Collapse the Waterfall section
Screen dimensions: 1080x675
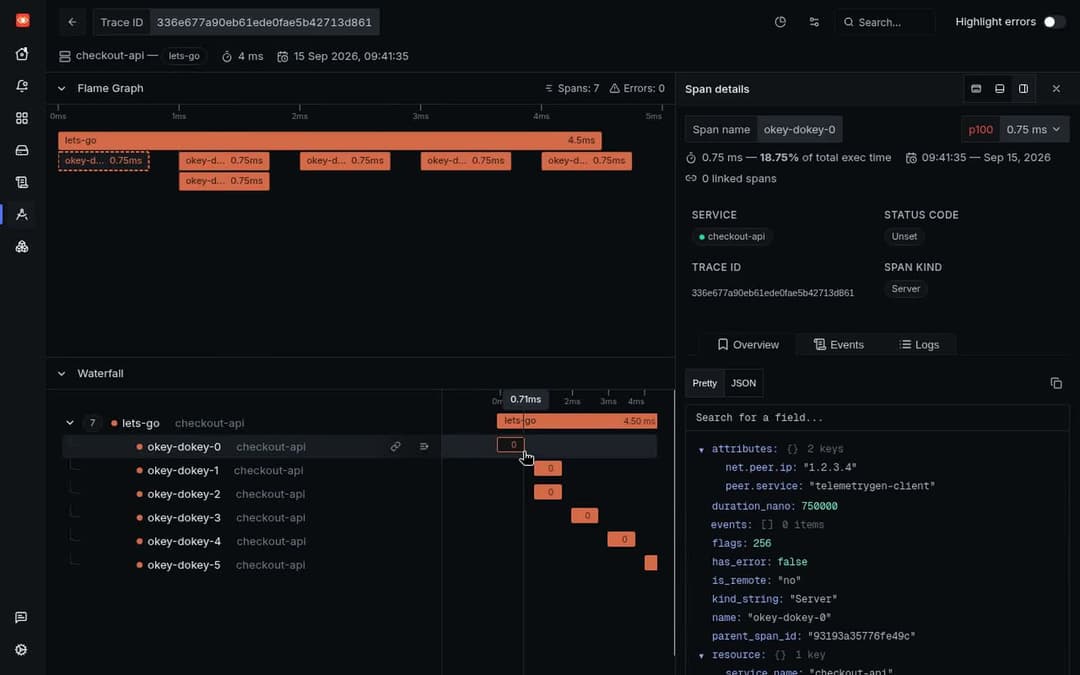coord(61,373)
